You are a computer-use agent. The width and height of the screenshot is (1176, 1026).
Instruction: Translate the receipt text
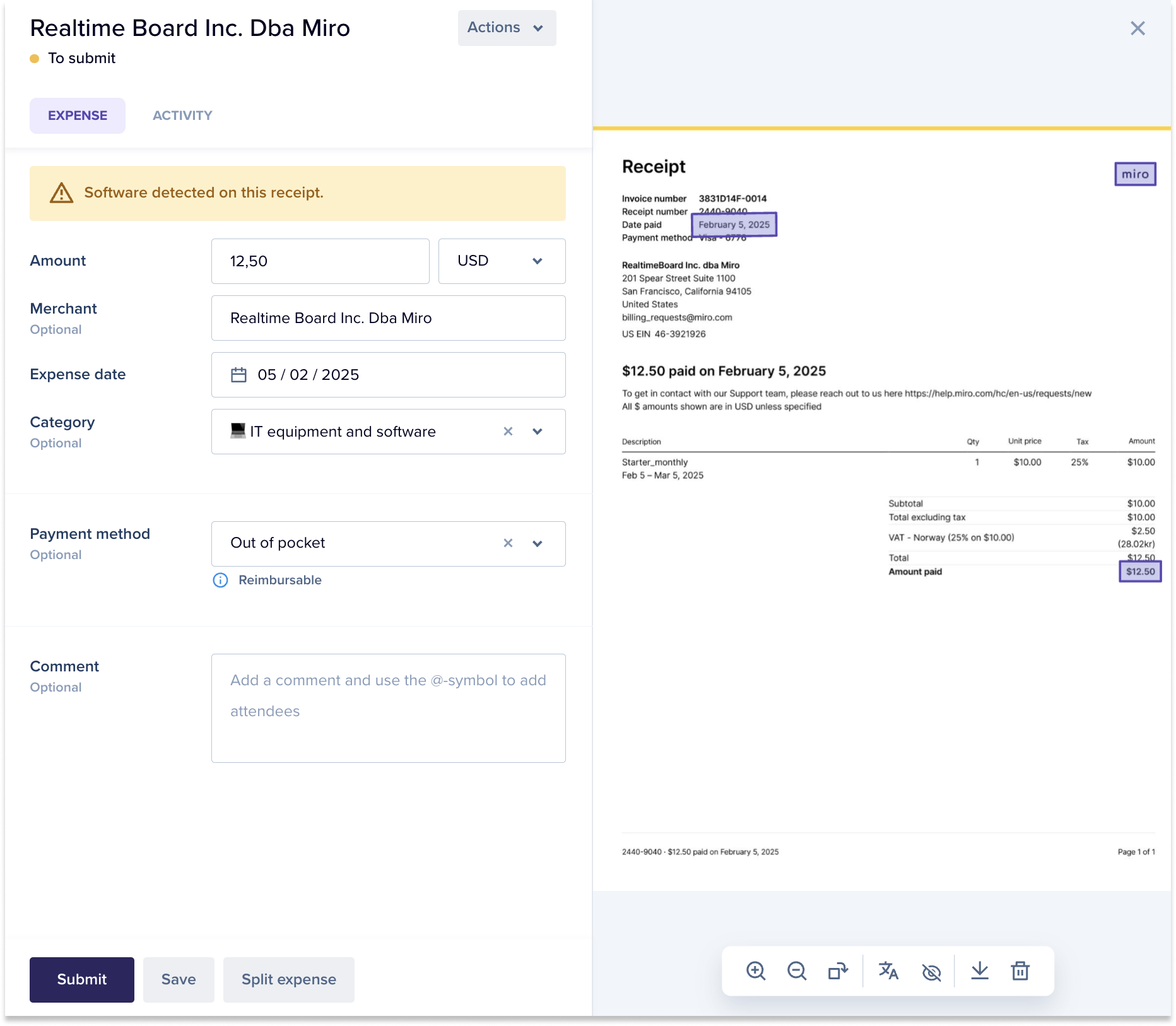tap(888, 971)
